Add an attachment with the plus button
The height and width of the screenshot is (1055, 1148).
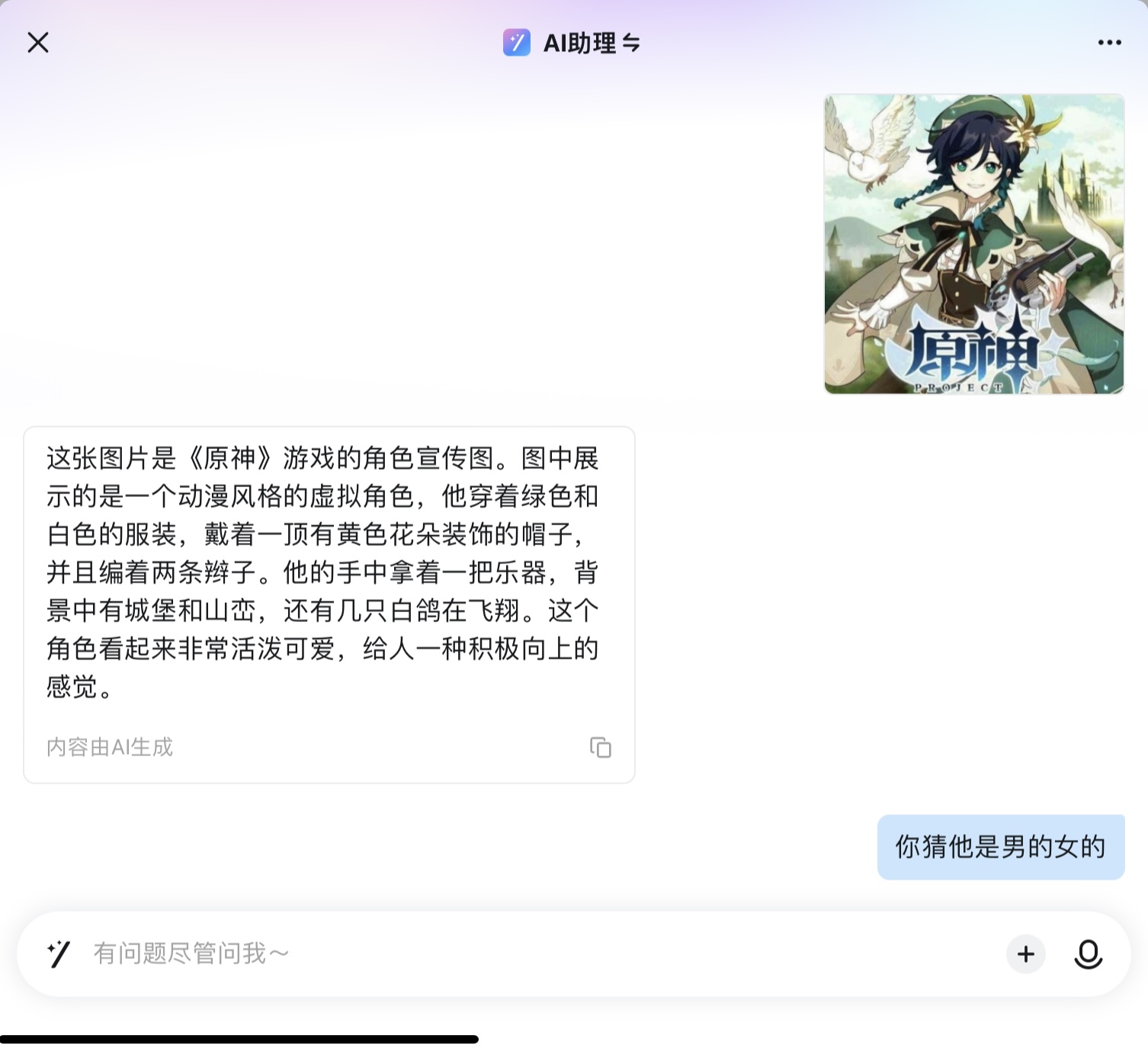(x=1026, y=954)
